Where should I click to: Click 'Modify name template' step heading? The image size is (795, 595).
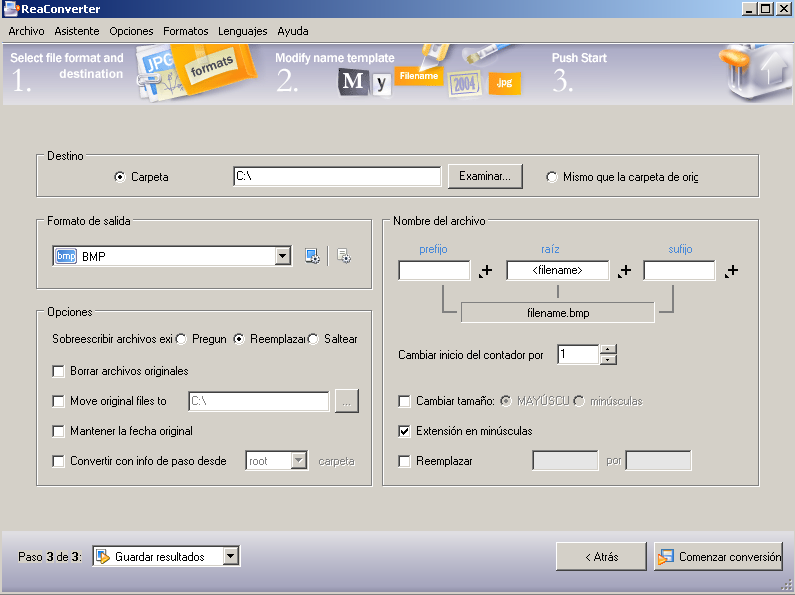pos(335,58)
